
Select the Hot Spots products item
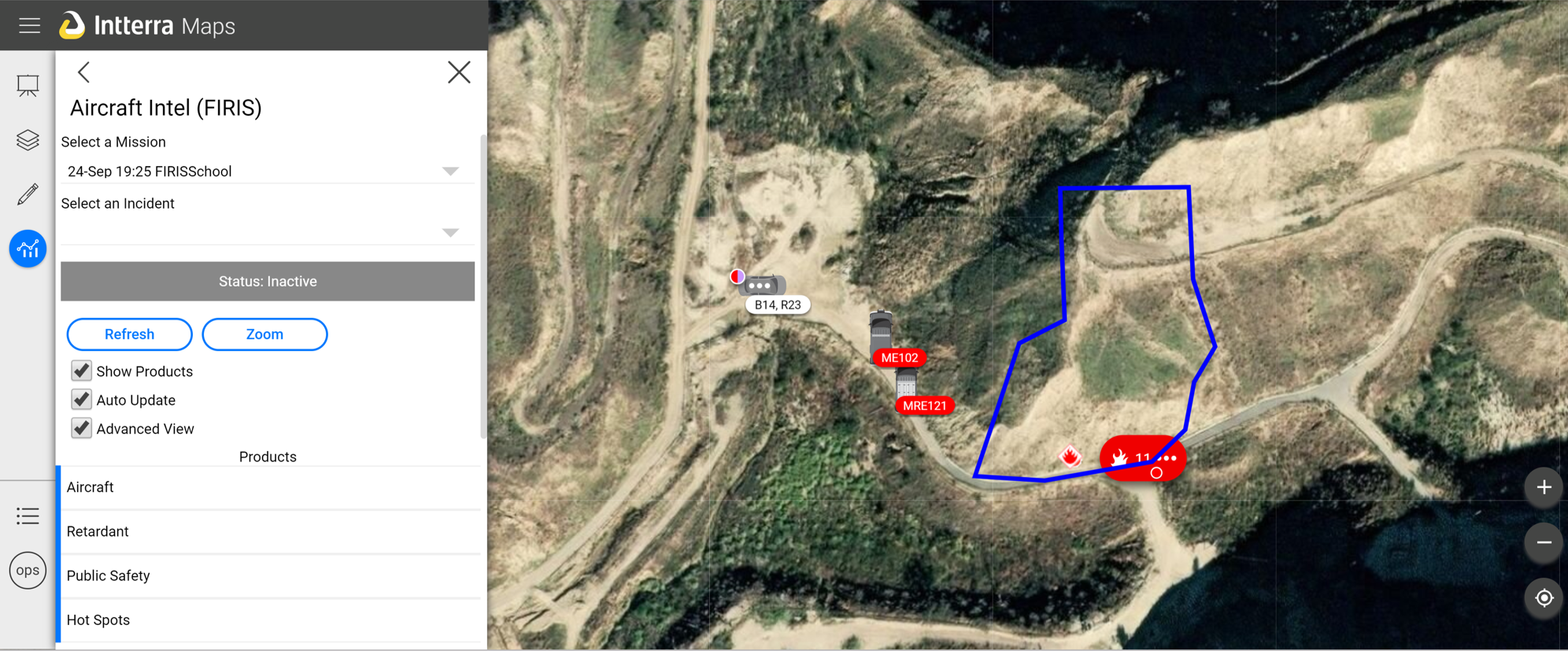point(270,620)
